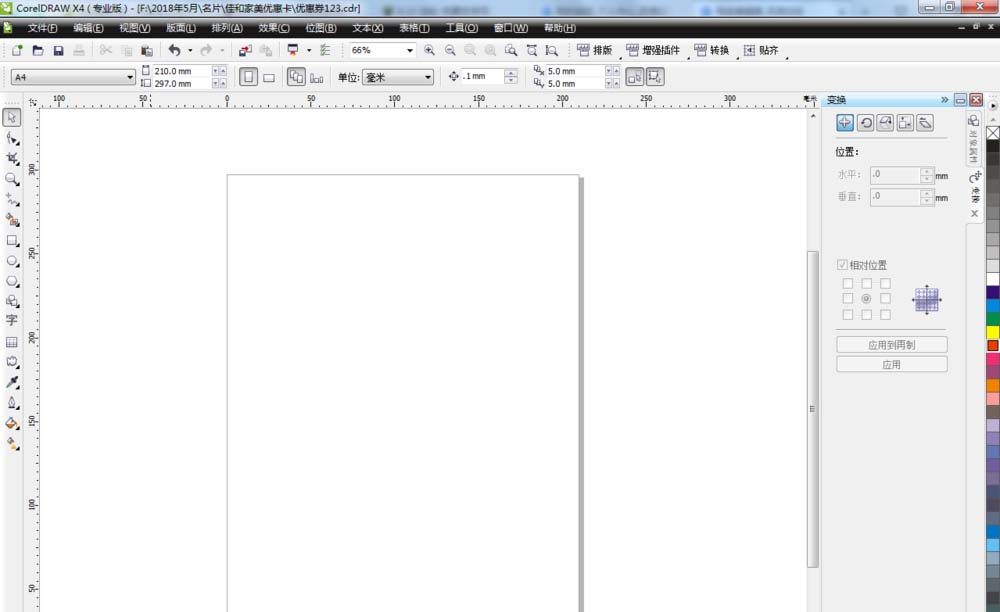Expand the undo history dropdown arrow

tap(189, 50)
